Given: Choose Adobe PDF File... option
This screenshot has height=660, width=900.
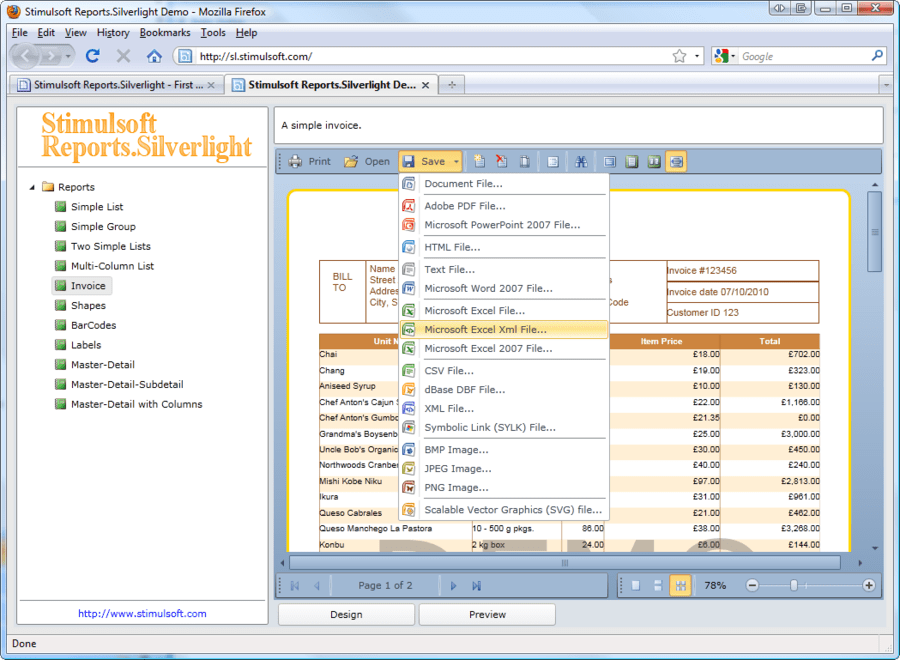Looking at the screenshot, I should click(503, 205).
